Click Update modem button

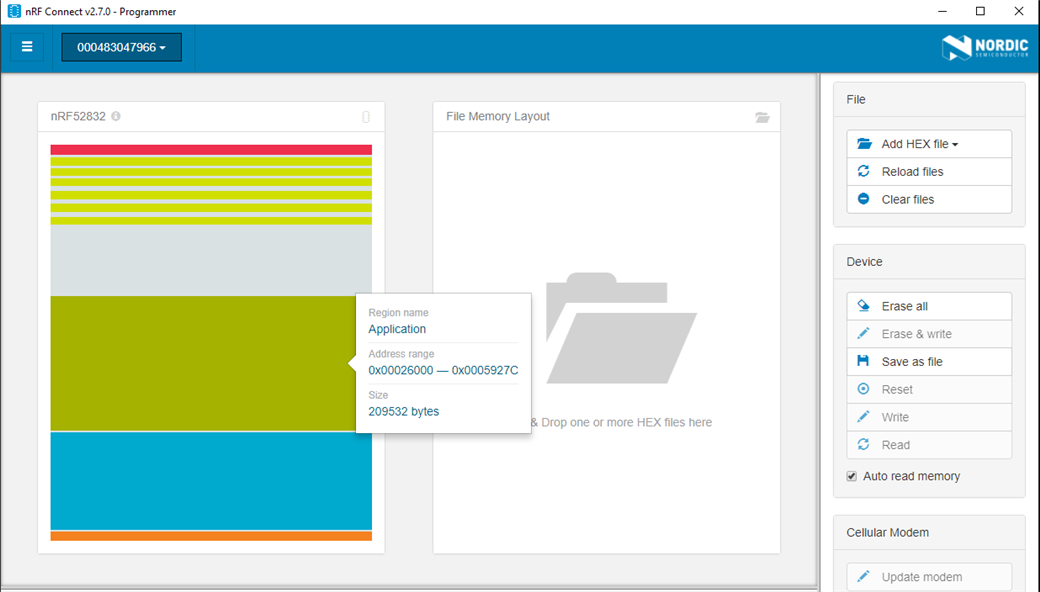point(929,577)
